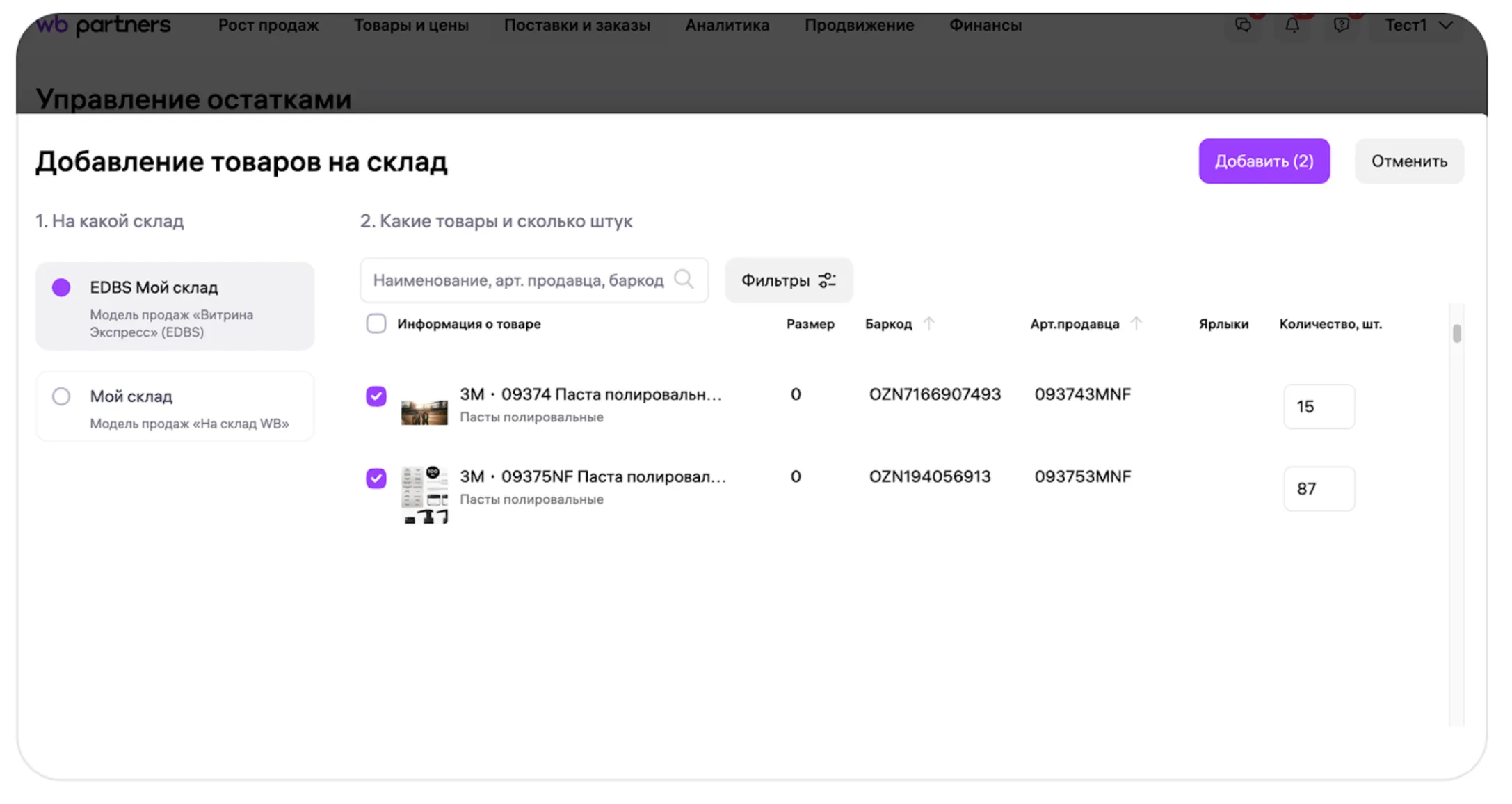Viewport: 1512px width, 804px height.
Task: Open the Товары и цены menu
Action: pos(411,26)
